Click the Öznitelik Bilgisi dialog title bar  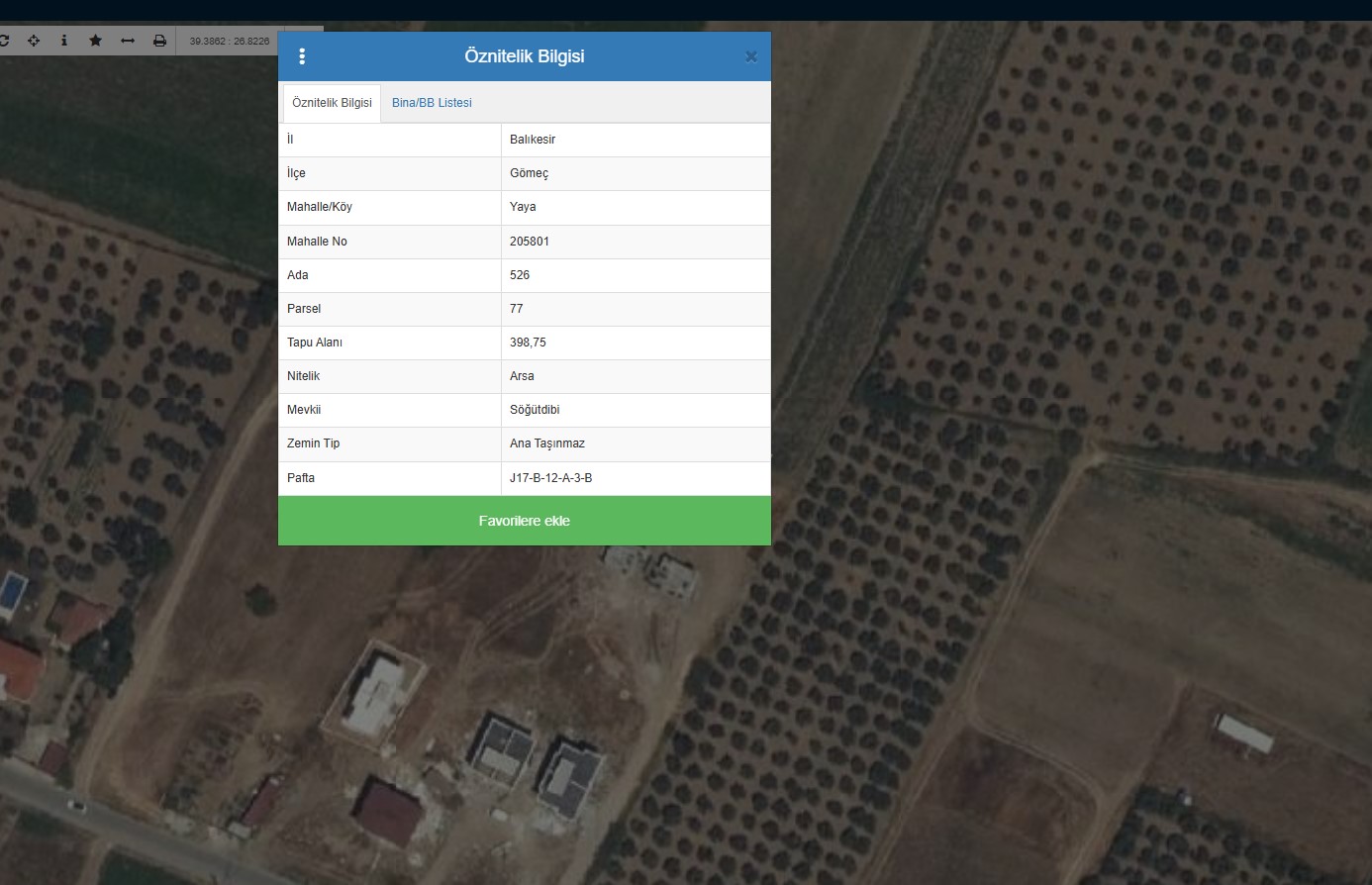(524, 56)
